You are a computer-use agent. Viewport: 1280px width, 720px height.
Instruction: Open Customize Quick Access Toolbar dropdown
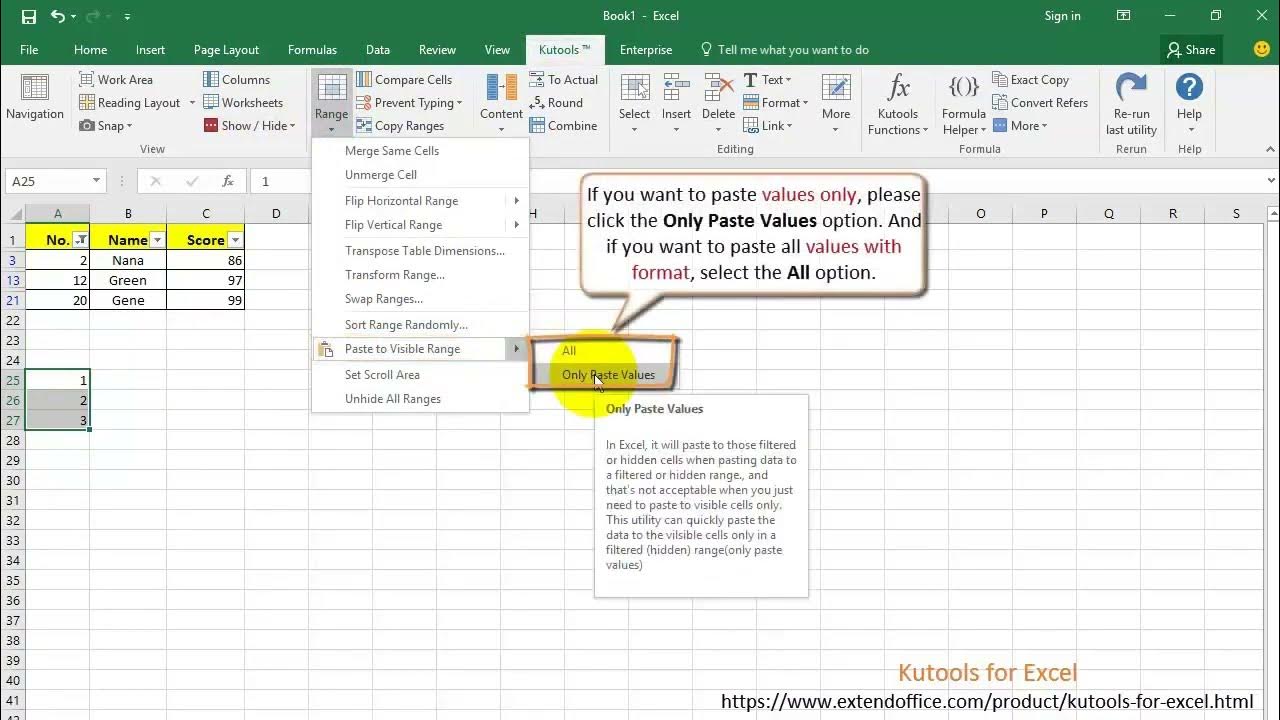[x=127, y=17]
